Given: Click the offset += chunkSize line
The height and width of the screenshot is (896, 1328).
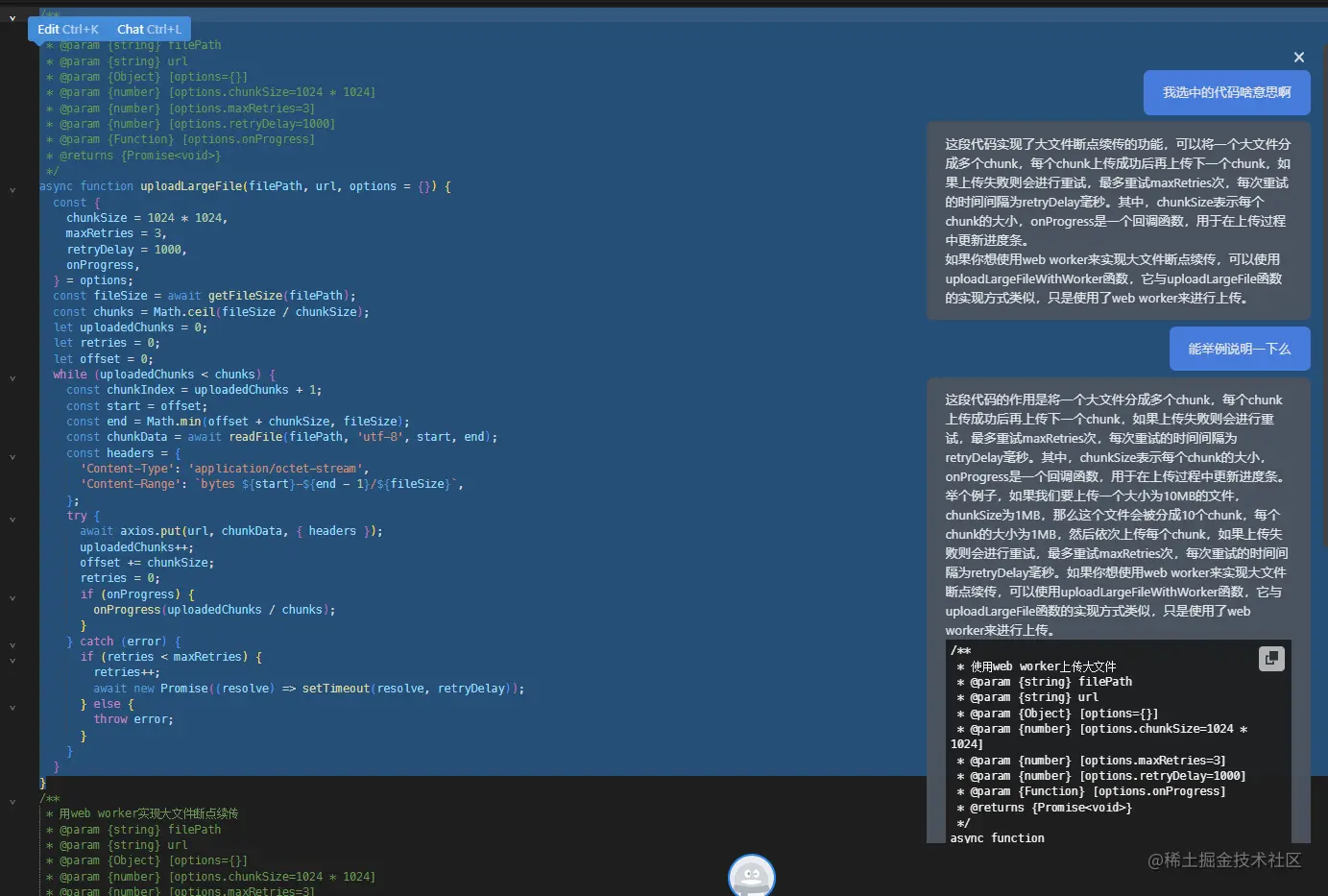Looking at the screenshot, I should [x=147, y=563].
